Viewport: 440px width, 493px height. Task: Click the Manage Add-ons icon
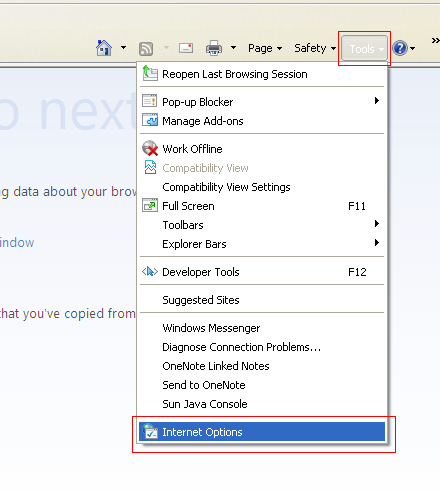pos(150,120)
